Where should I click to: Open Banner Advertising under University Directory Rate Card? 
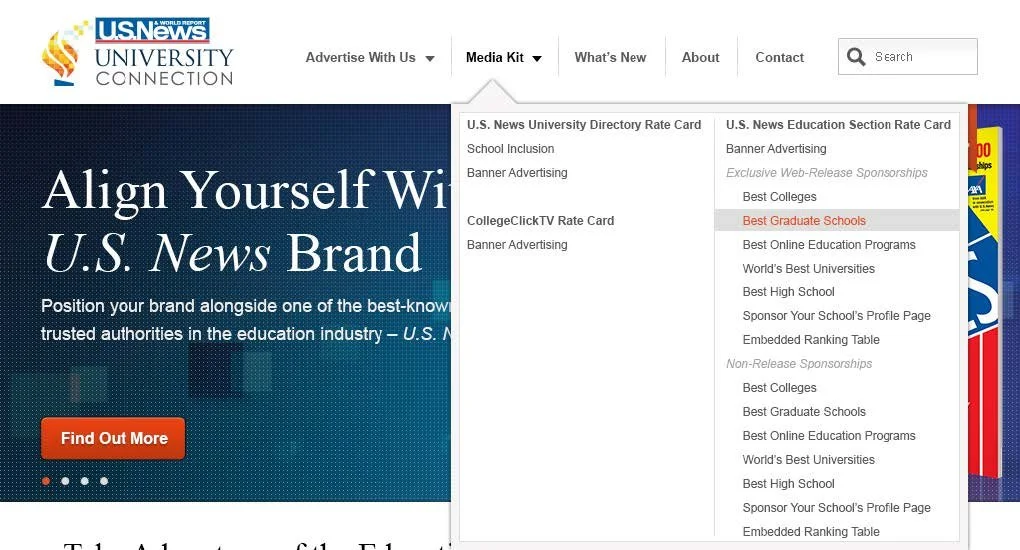pyautogui.click(x=517, y=172)
